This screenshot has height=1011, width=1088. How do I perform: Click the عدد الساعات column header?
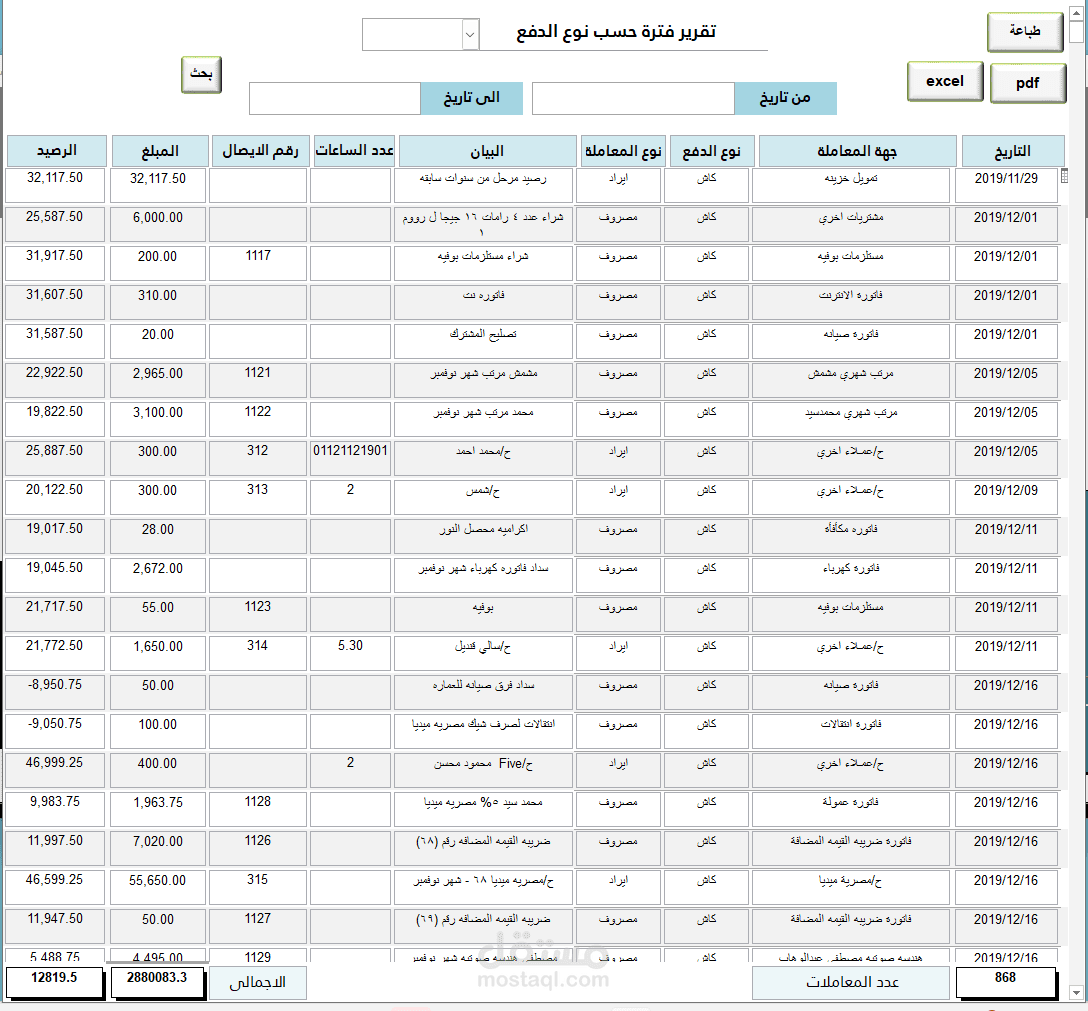point(354,151)
